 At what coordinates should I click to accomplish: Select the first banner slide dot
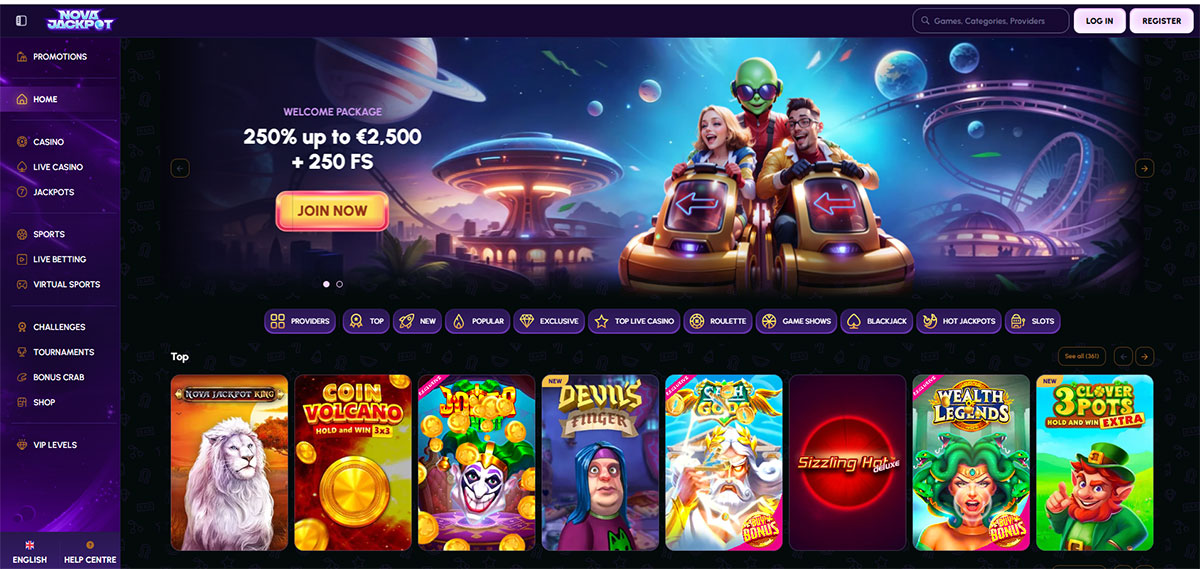[326, 284]
